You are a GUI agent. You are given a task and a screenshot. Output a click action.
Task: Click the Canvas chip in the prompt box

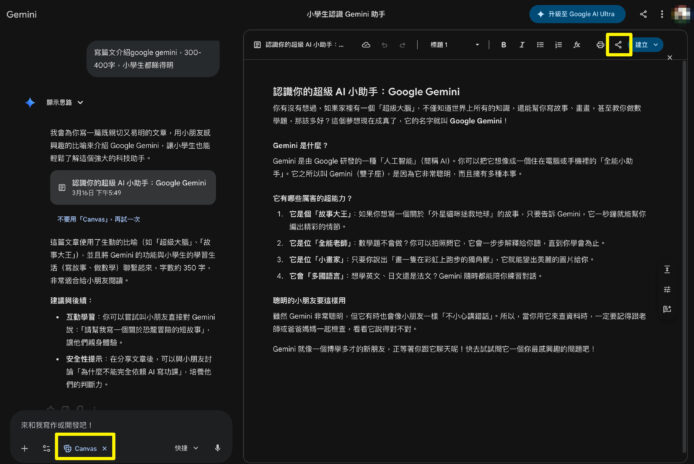click(81, 449)
